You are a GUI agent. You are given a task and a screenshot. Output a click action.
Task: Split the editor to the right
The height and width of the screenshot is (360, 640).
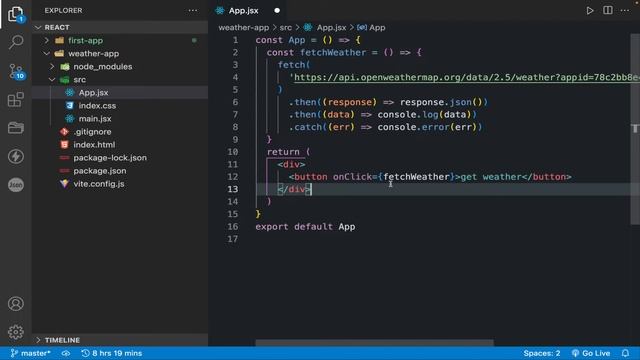click(x=607, y=10)
